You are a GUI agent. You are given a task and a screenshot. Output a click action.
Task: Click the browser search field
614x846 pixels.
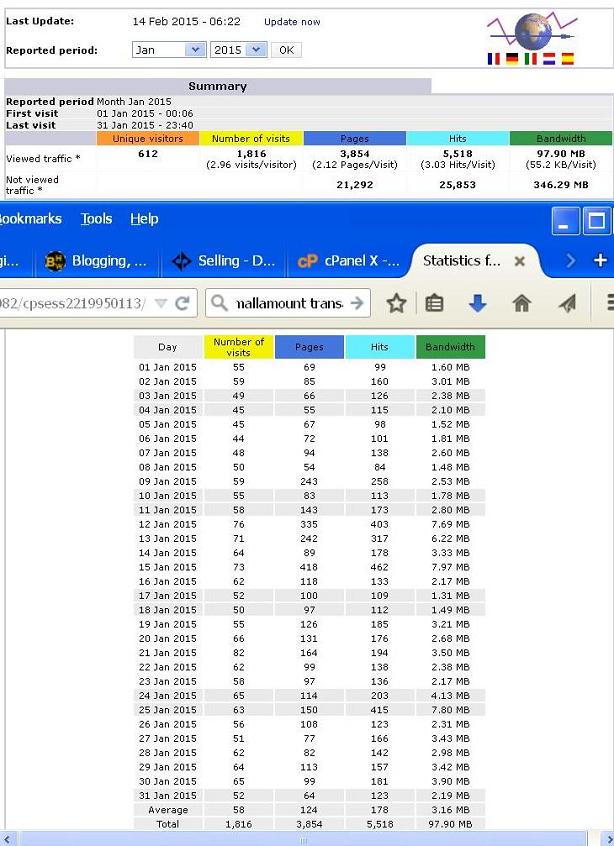pyautogui.click(x=288, y=303)
